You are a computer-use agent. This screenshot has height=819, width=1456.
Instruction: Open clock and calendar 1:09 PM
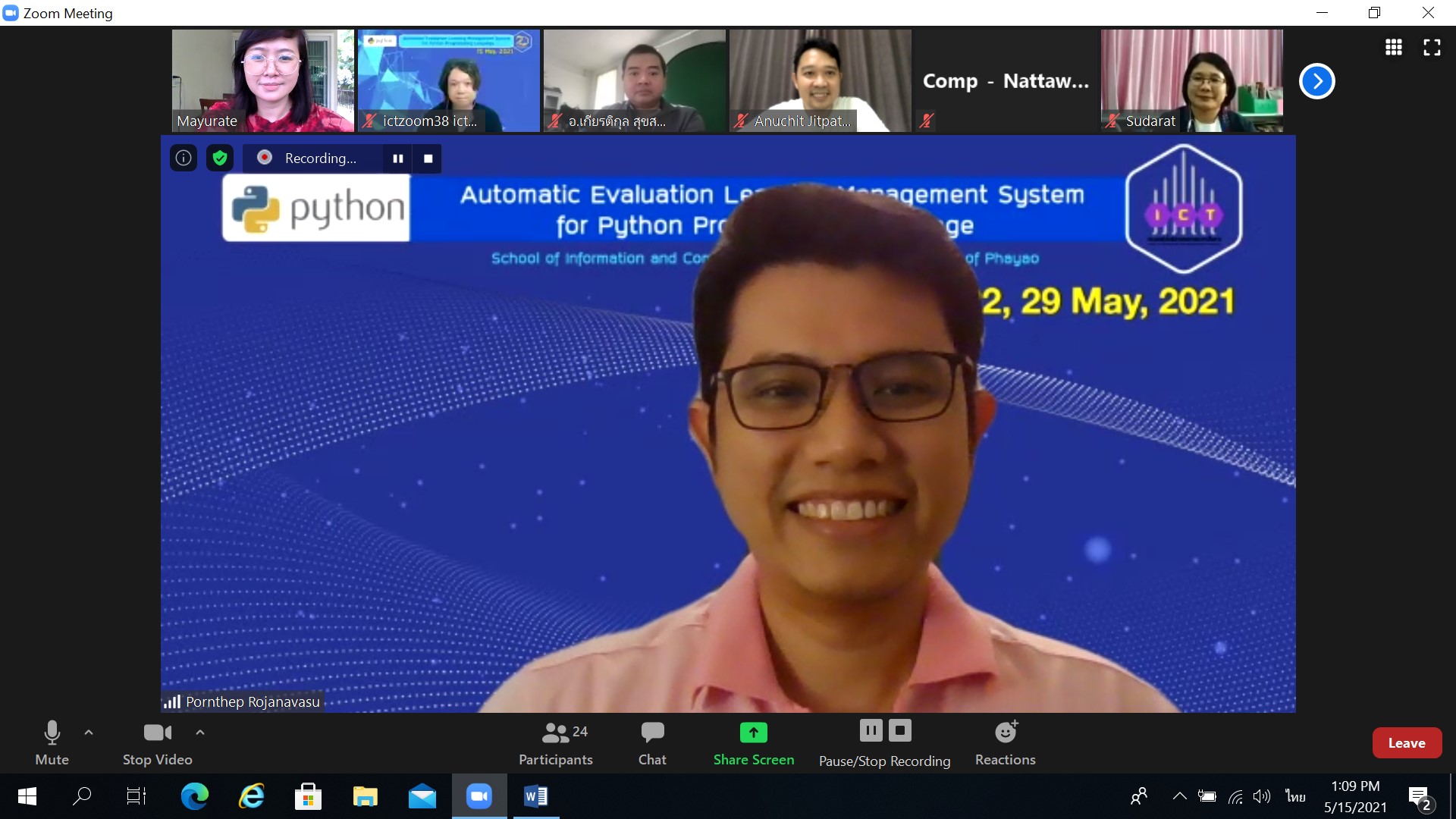[1355, 796]
